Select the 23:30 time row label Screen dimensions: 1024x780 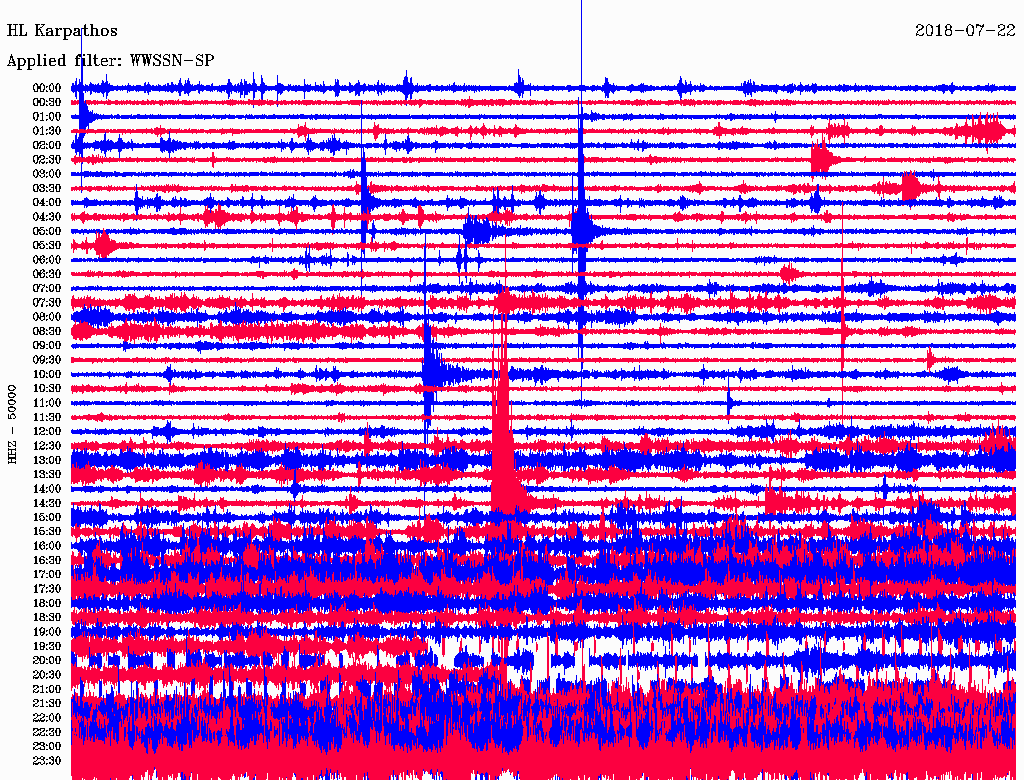tap(47, 760)
